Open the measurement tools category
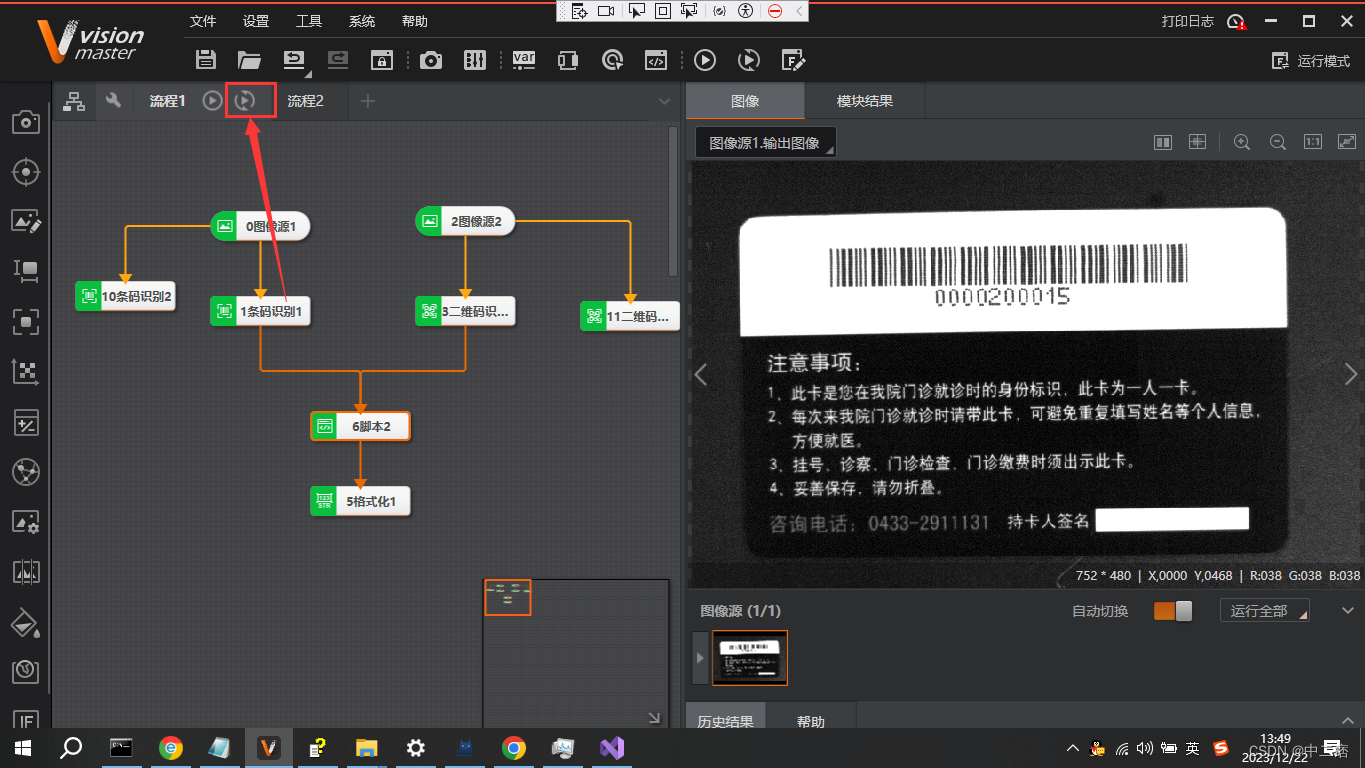This screenshot has height=768, width=1365. click(x=25, y=270)
